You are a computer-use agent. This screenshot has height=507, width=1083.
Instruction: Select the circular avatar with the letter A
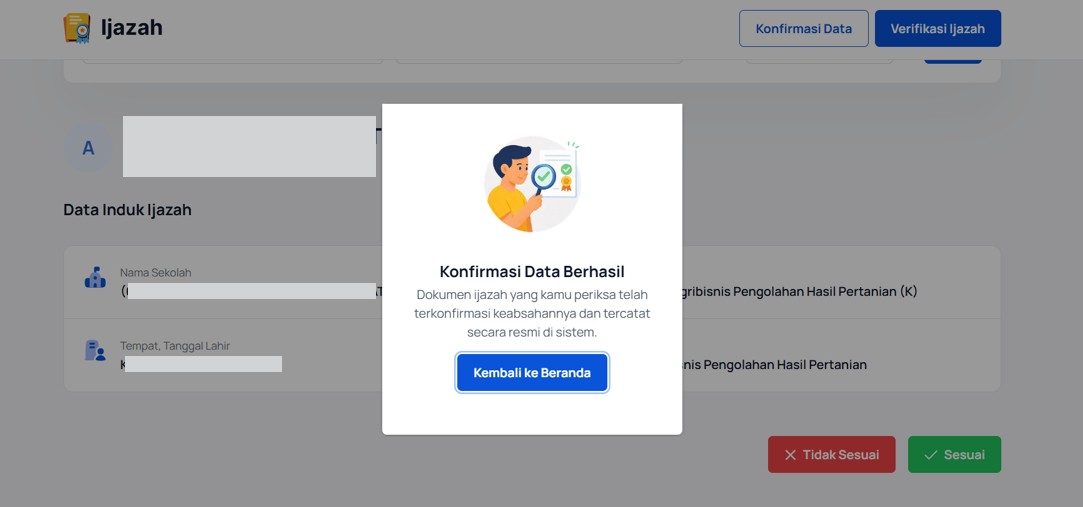click(x=88, y=148)
